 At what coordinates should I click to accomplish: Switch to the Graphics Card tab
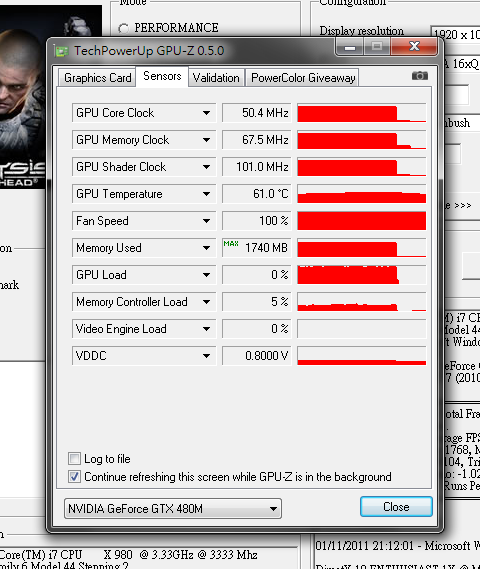coord(97,78)
